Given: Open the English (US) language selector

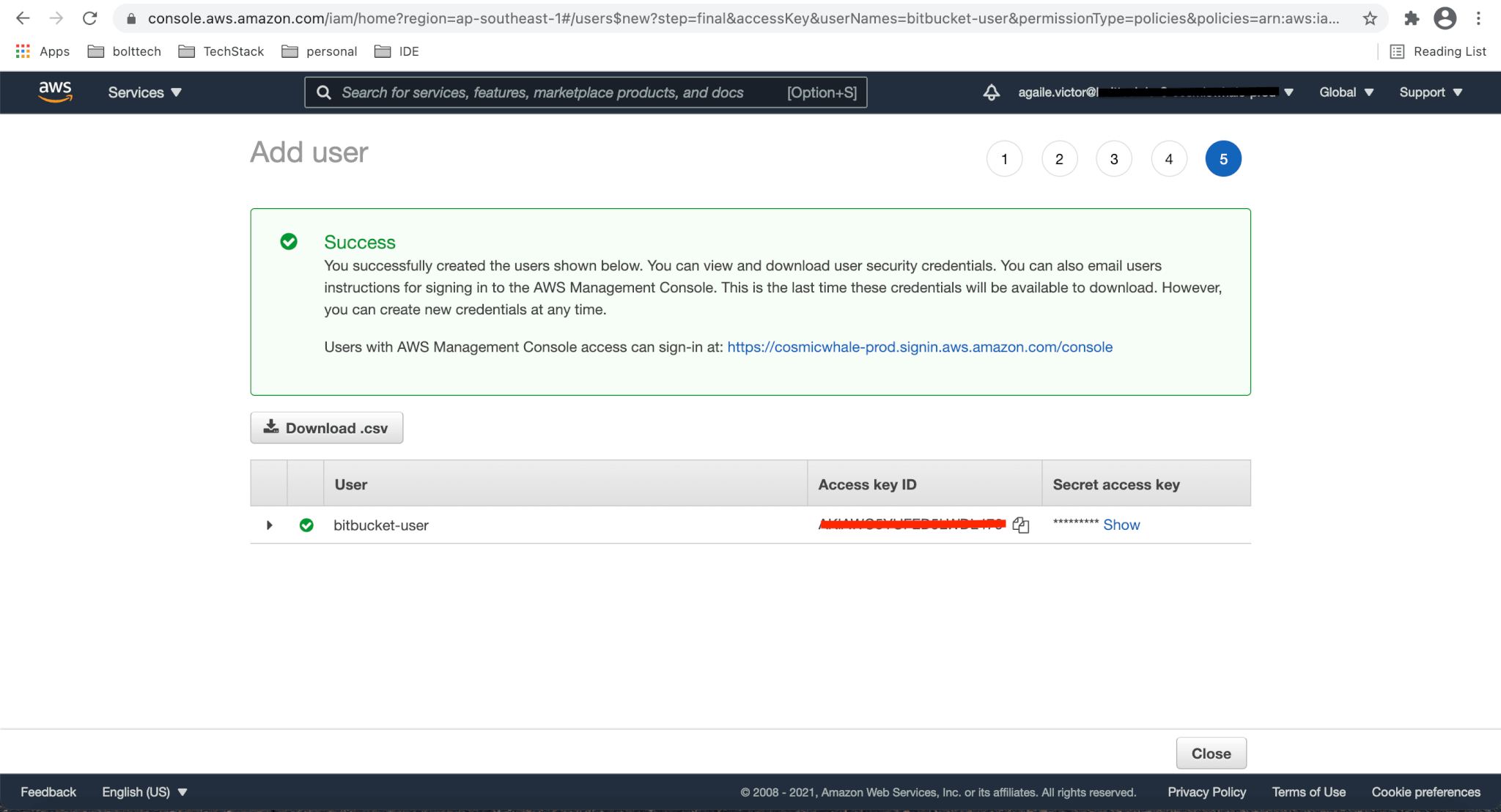Looking at the screenshot, I should tap(144, 791).
